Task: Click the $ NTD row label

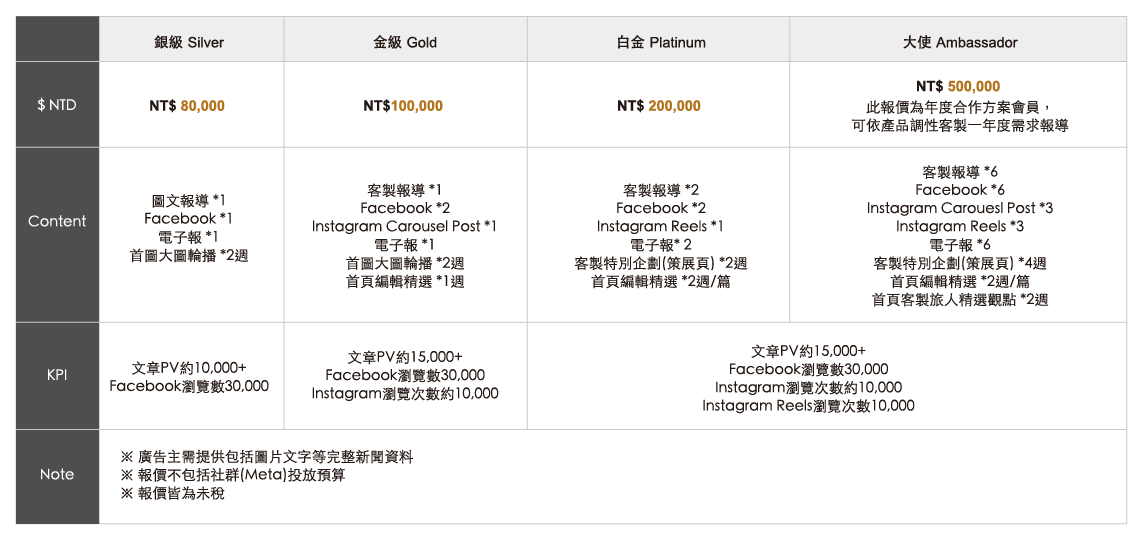Action: point(57,105)
